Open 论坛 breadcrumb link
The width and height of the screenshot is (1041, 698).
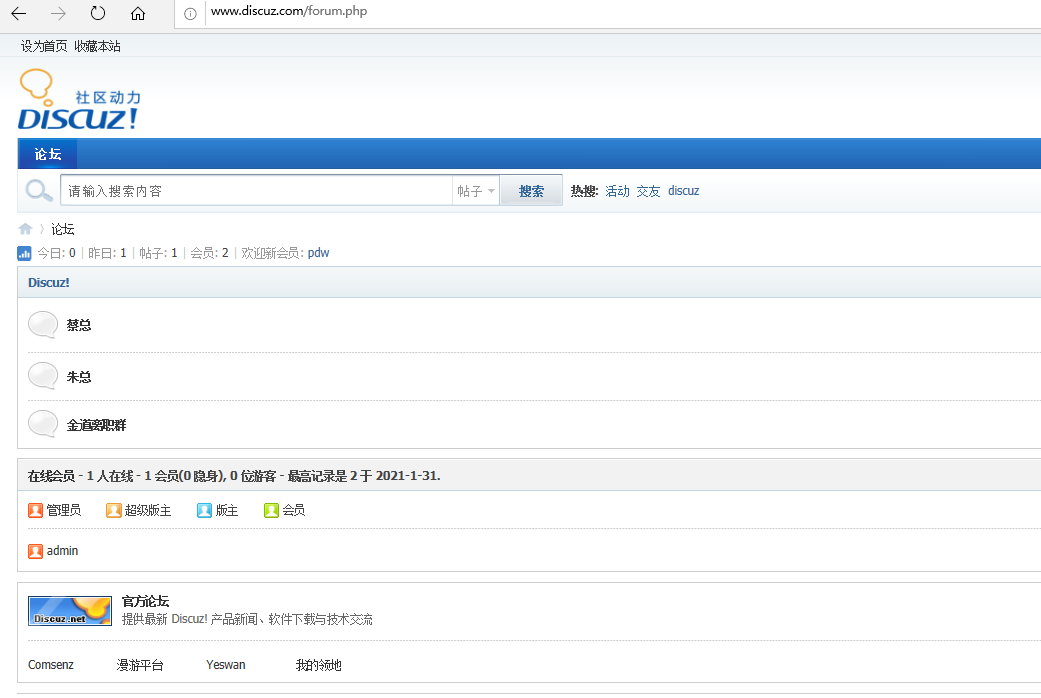point(63,229)
